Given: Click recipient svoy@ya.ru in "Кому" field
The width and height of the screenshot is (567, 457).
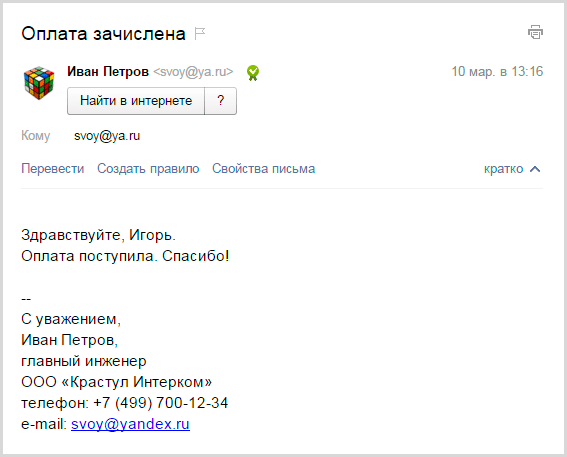Looking at the screenshot, I should point(107,136).
